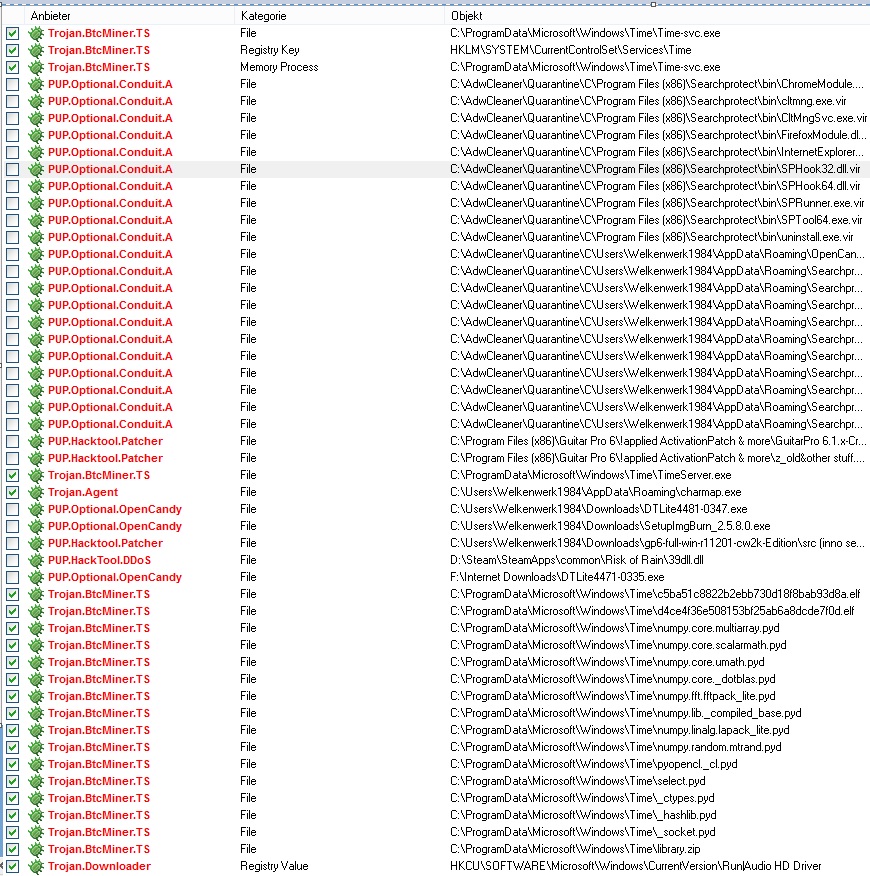
Task: Check box for gp6-full-win-r11201 patcher row
Action: click(x=12, y=544)
